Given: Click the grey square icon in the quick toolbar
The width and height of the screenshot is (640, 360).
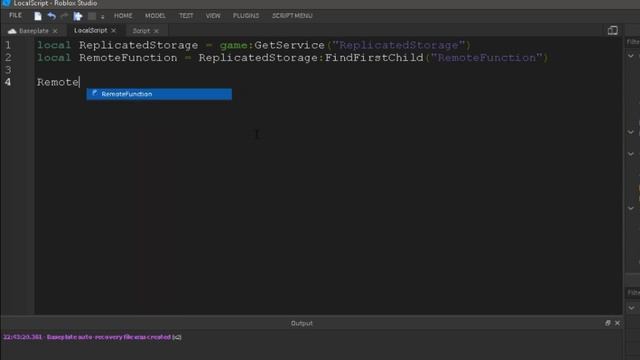Looking at the screenshot, I should (x=92, y=16).
